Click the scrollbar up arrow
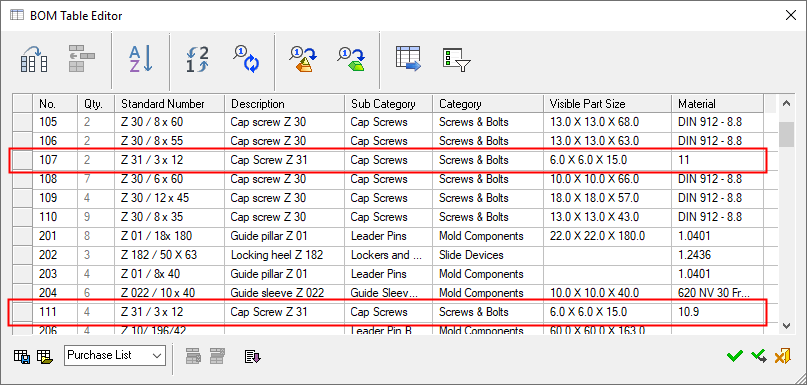The height and width of the screenshot is (385, 807). tap(786, 104)
